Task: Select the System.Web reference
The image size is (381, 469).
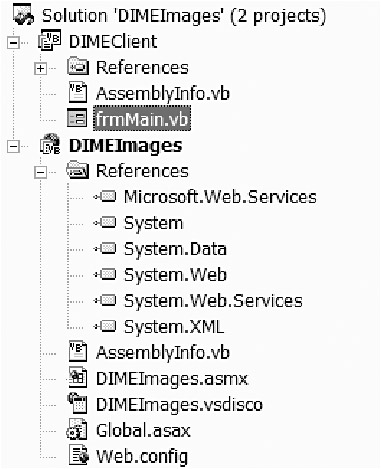Action: 175,275
